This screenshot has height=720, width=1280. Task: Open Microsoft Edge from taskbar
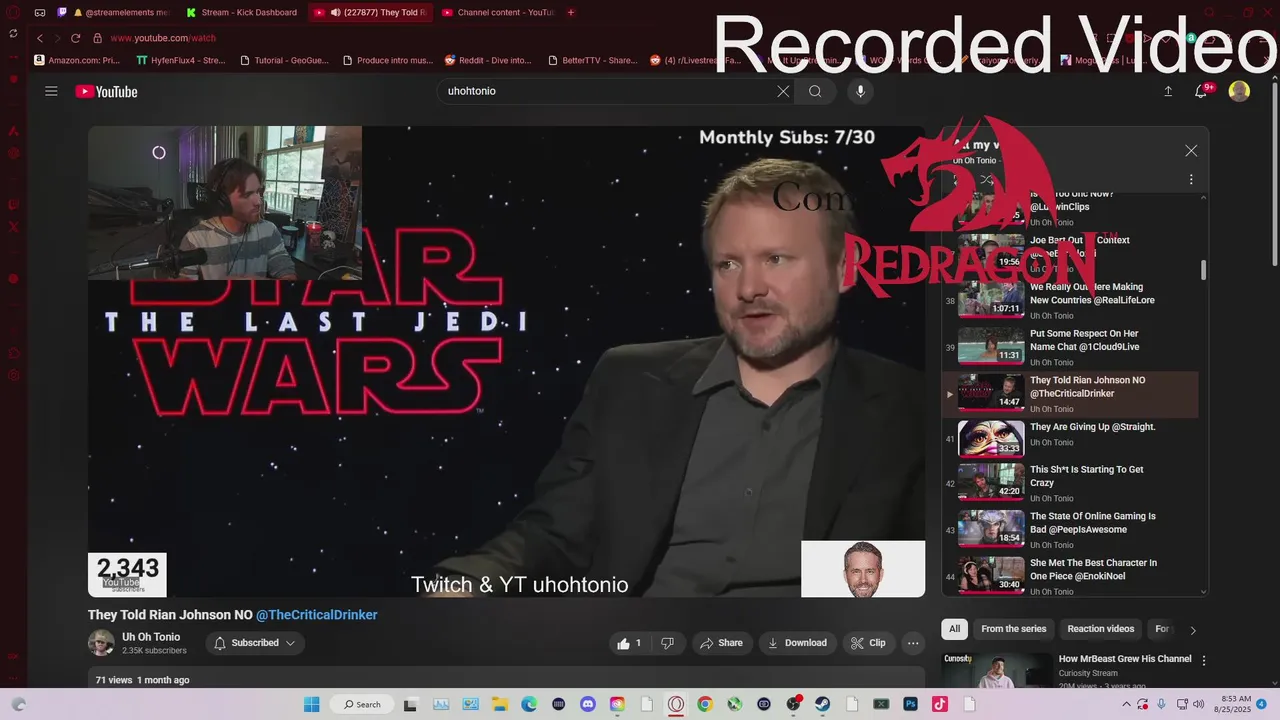point(529,704)
